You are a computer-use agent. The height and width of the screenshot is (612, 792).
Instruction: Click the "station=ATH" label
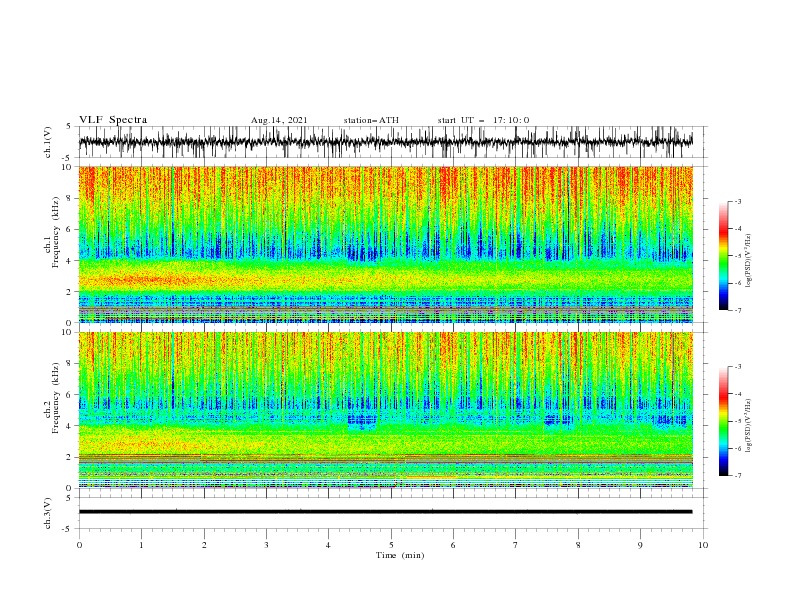point(371,120)
